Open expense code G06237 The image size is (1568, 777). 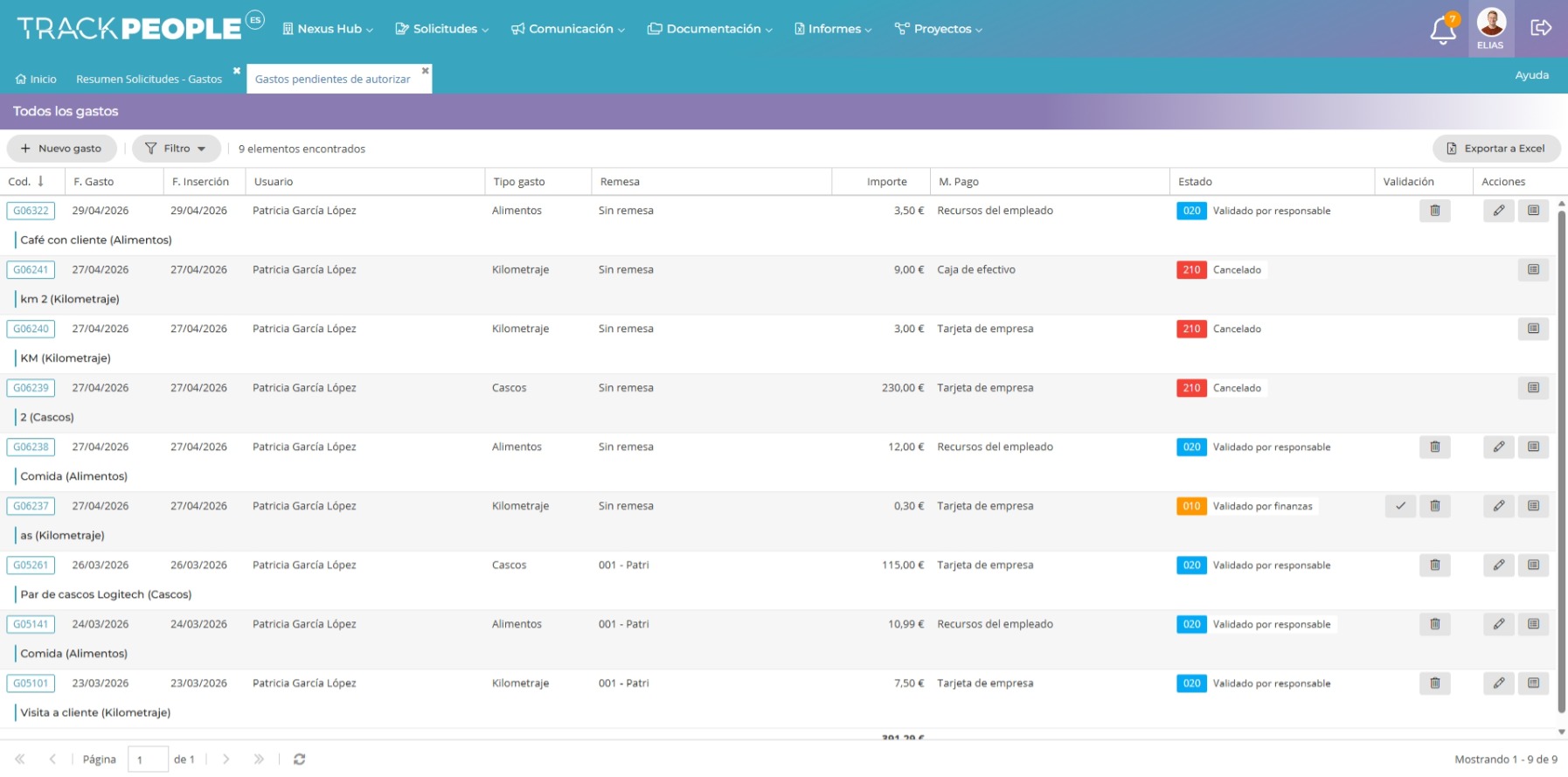tap(31, 506)
